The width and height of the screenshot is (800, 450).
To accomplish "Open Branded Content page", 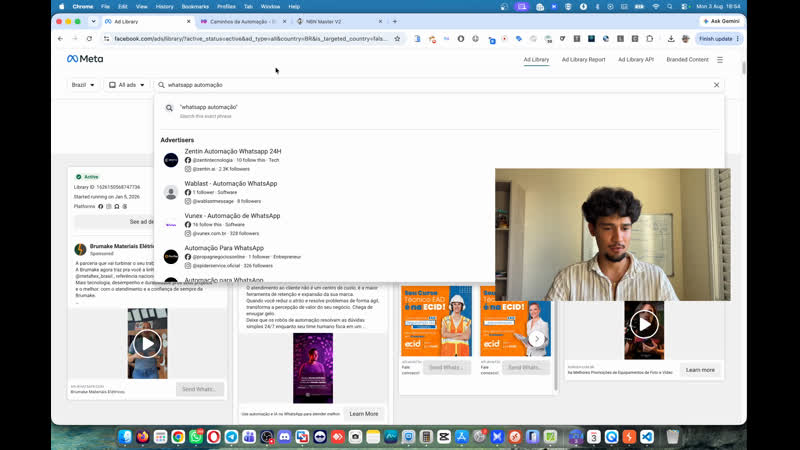I will pyautogui.click(x=687, y=60).
